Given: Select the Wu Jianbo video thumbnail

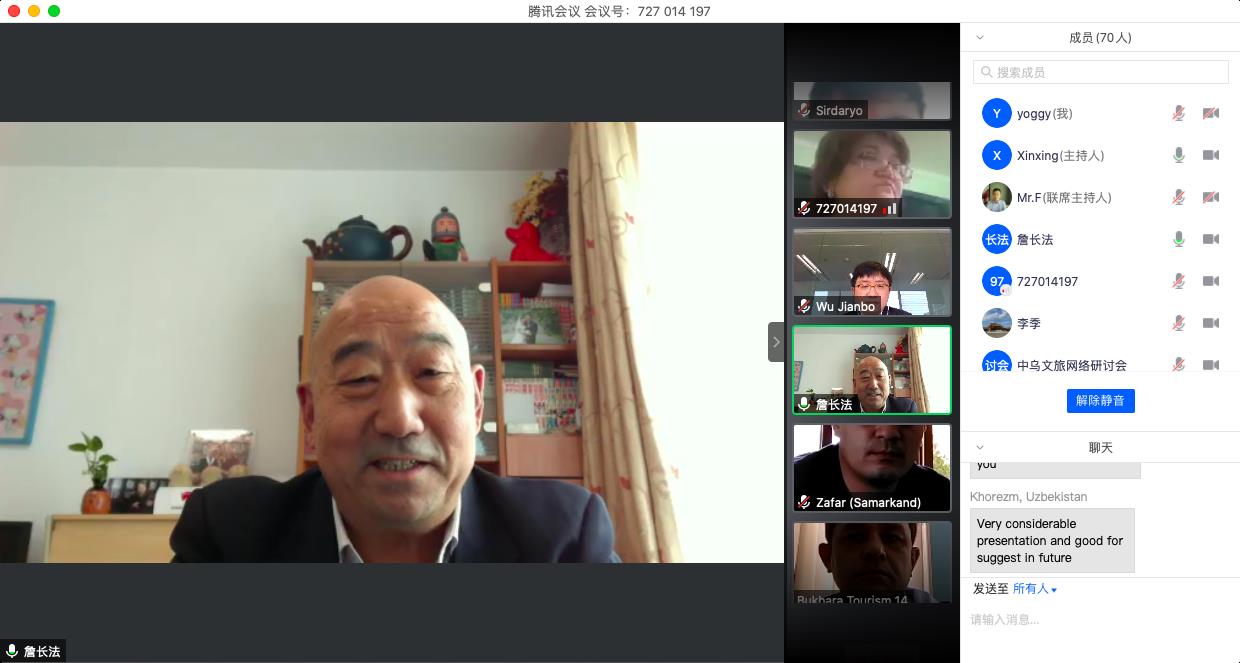Looking at the screenshot, I should tap(871, 272).
